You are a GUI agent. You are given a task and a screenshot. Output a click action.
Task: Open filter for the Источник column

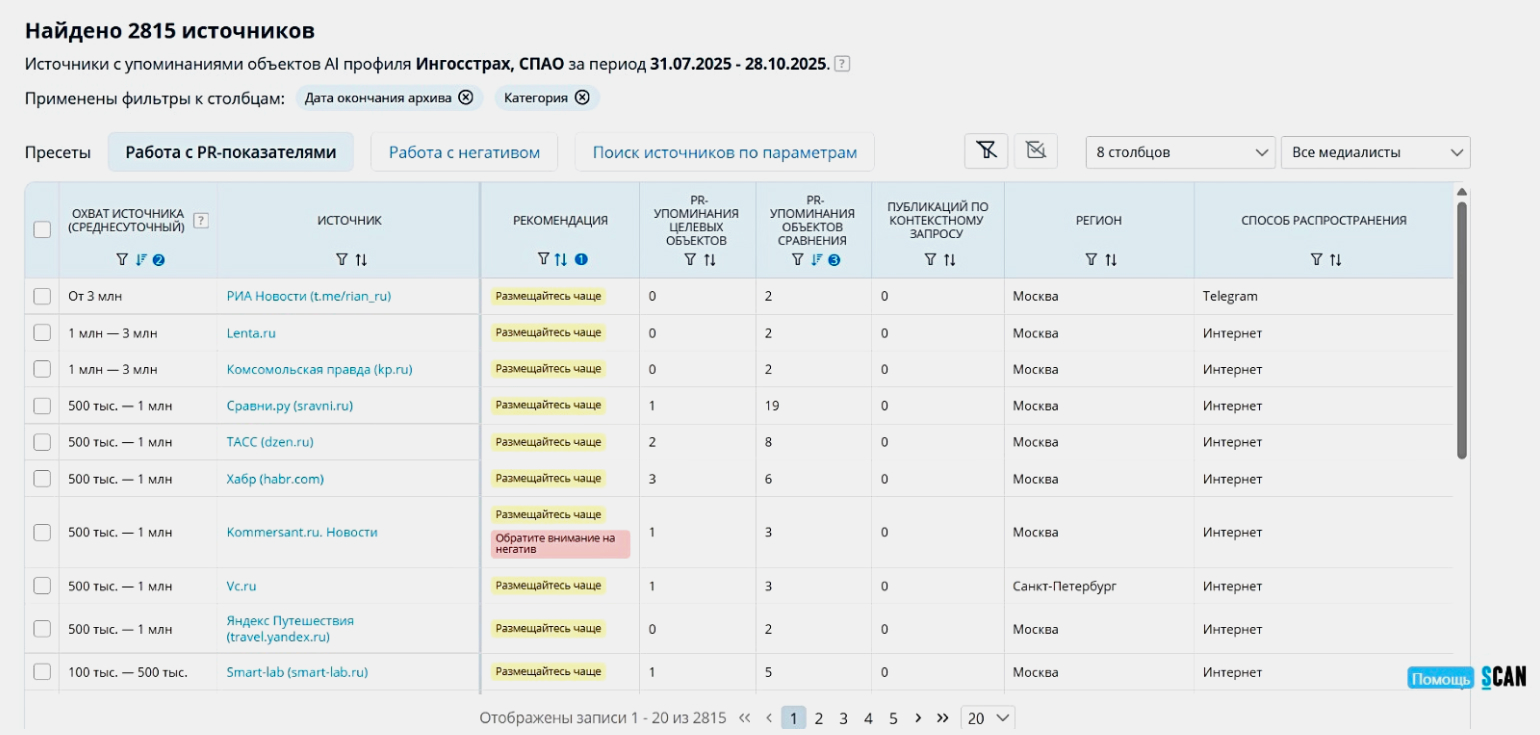click(x=341, y=260)
